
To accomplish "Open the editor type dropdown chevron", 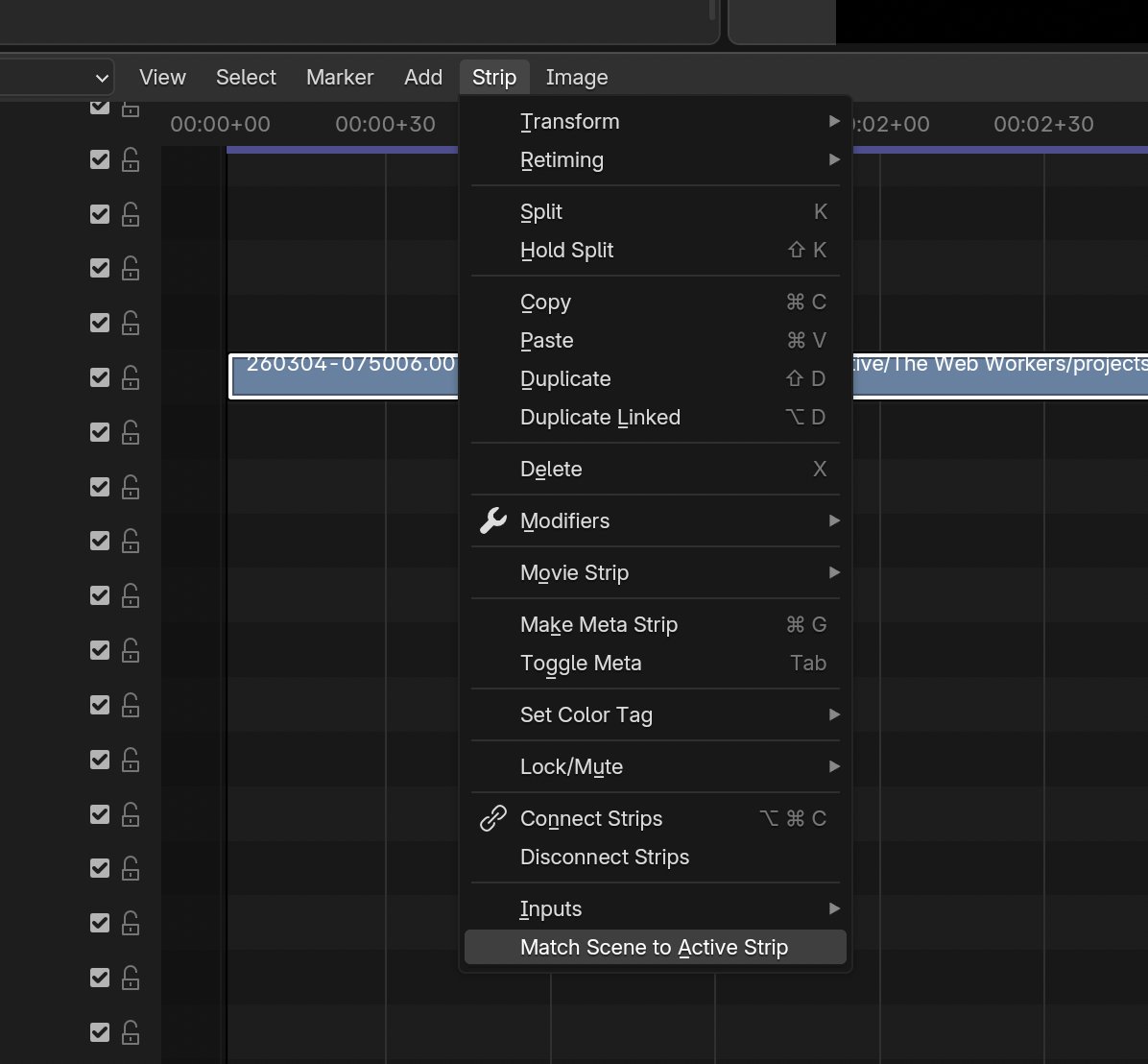I will (103, 78).
